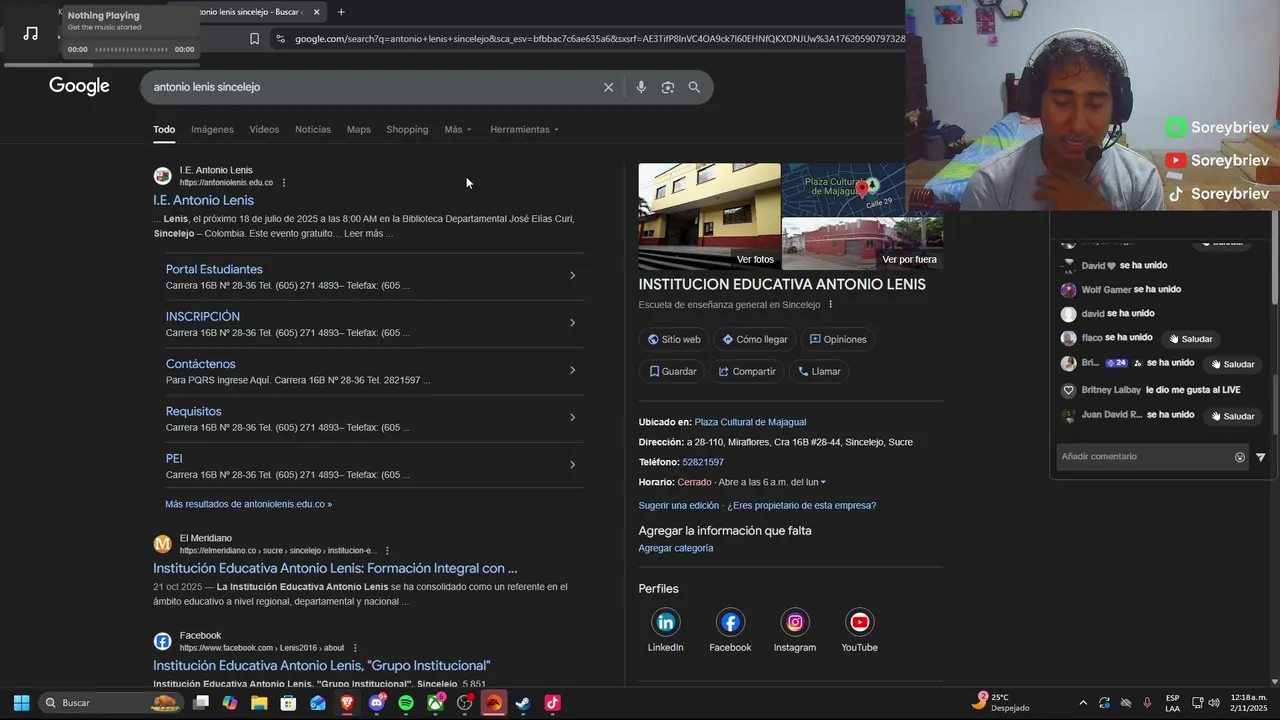Open options menu for El Meridiano result
Screen dimensions: 1280x720
click(387, 551)
